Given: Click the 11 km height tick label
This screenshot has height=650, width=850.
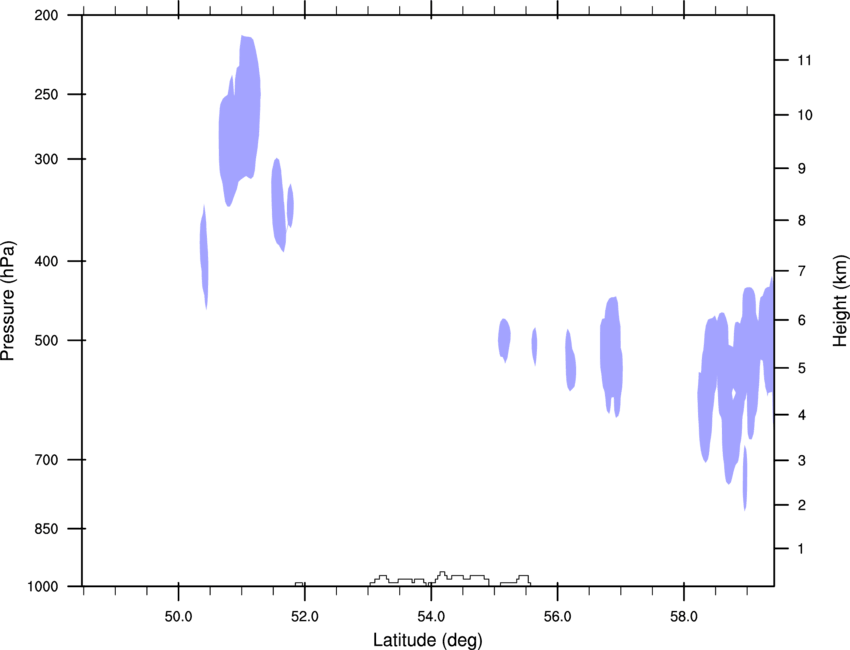Looking at the screenshot, I should tap(804, 60).
